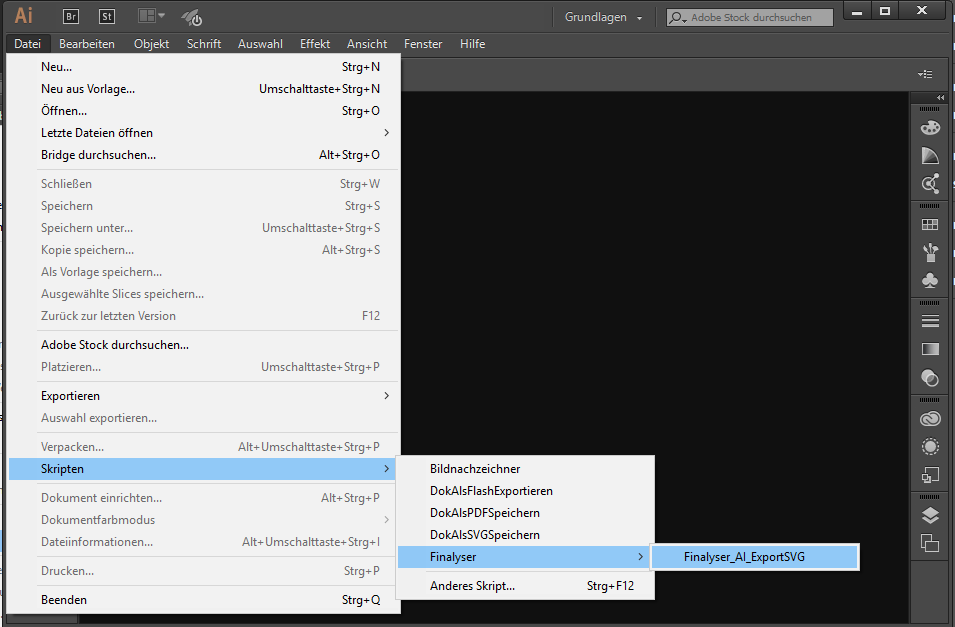Choose Öffnen... in the Datei menu
The height and width of the screenshot is (627, 955).
pyautogui.click(x=203, y=111)
